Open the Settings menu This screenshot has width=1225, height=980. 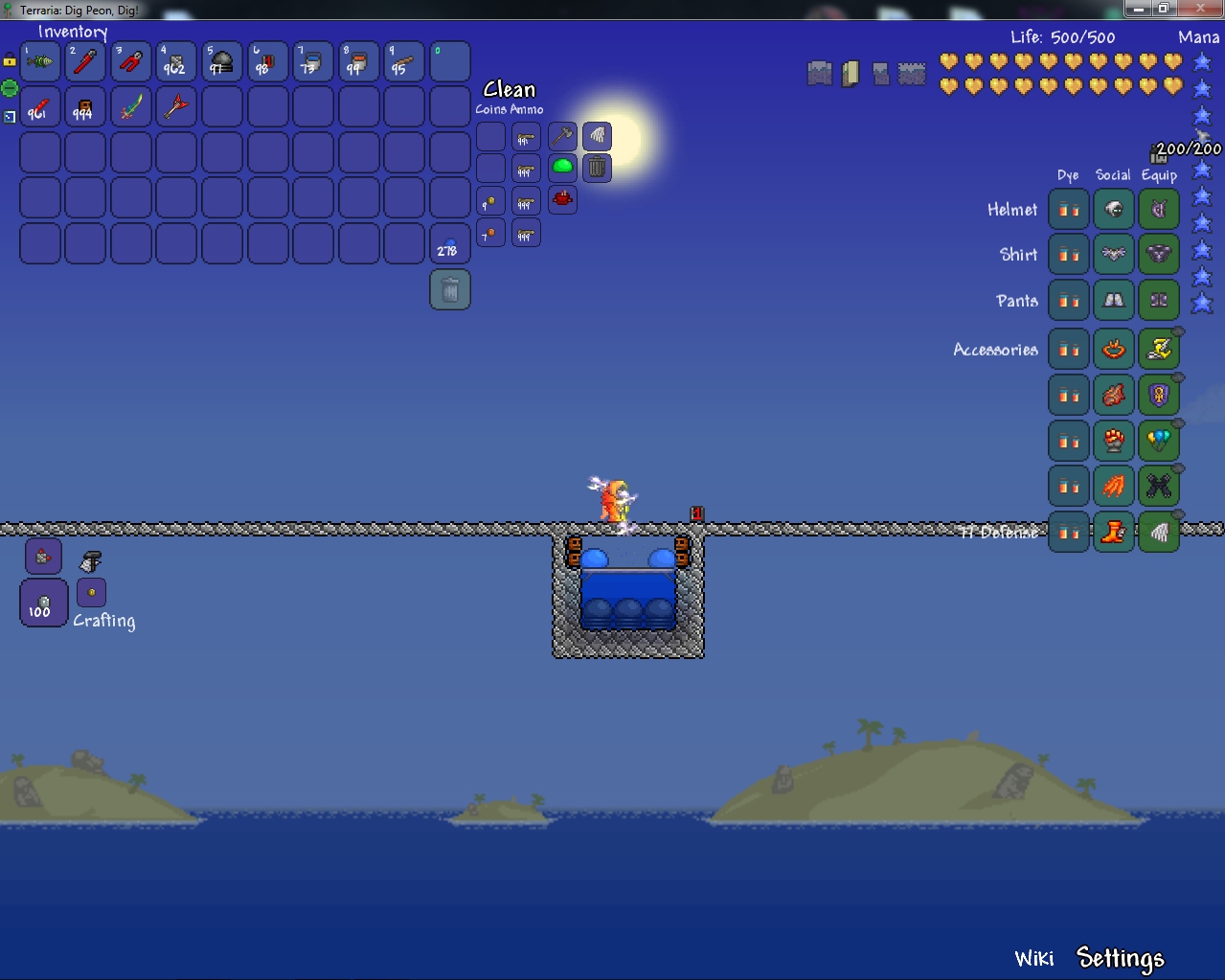click(x=1121, y=958)
